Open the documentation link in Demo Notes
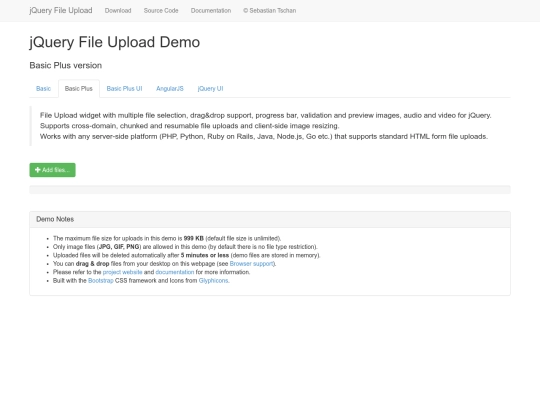This screenshot has height=405, width=540. [175, 272]
